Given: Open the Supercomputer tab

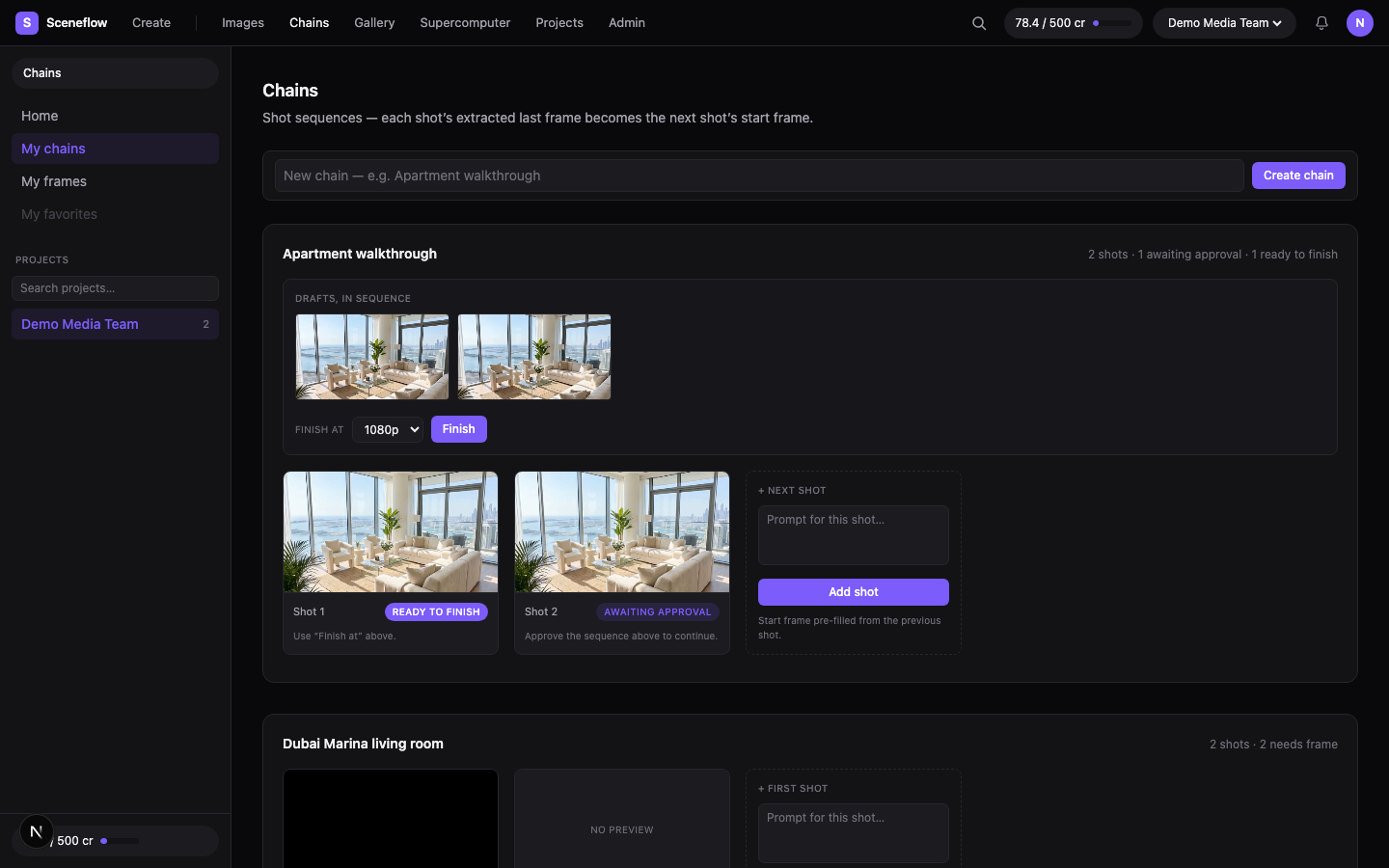Looking at the screenshot, I should click(x=465, y=22).
